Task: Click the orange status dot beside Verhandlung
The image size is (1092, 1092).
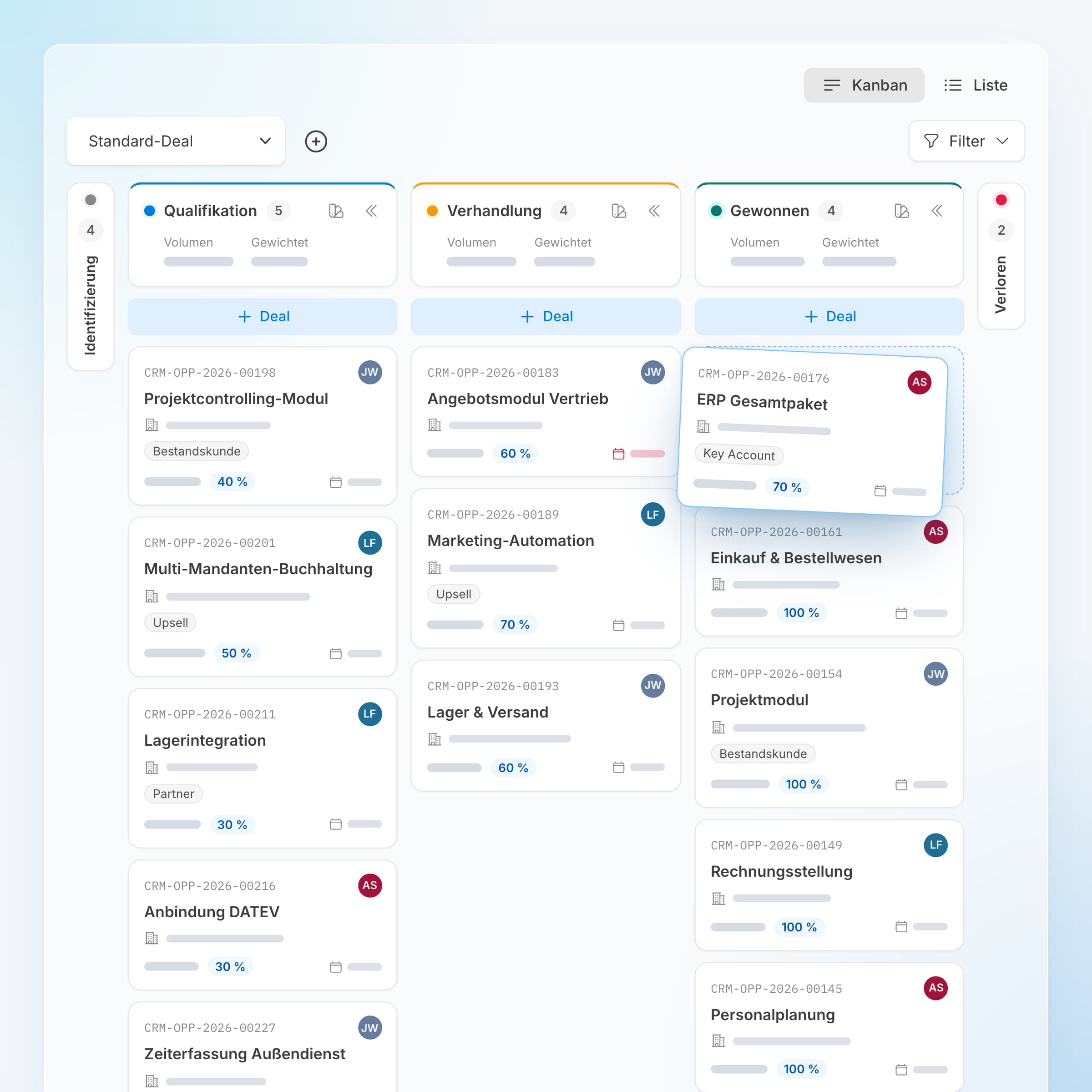Action: [x=432, y=211]
